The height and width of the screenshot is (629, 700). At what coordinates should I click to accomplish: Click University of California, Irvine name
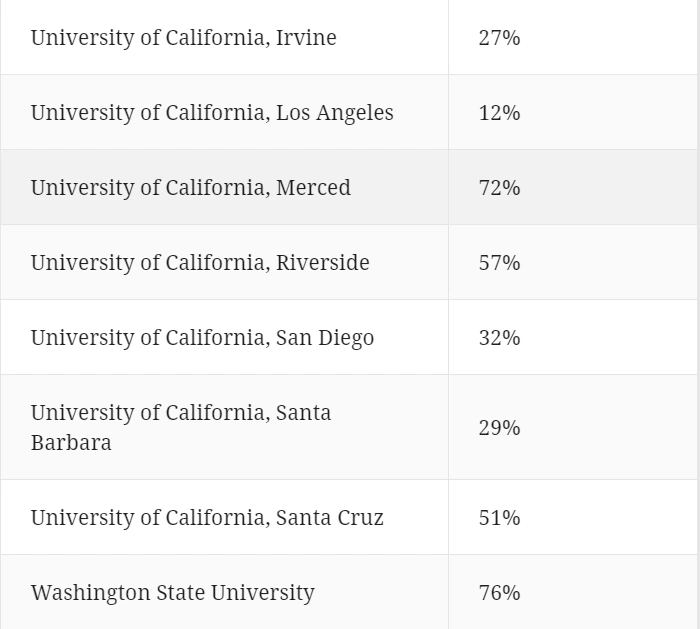pos(183,38)
